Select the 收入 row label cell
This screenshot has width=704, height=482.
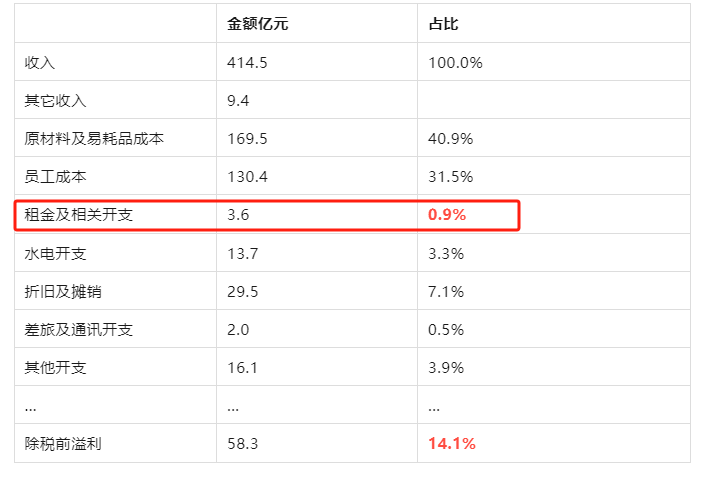click(40, 62)
